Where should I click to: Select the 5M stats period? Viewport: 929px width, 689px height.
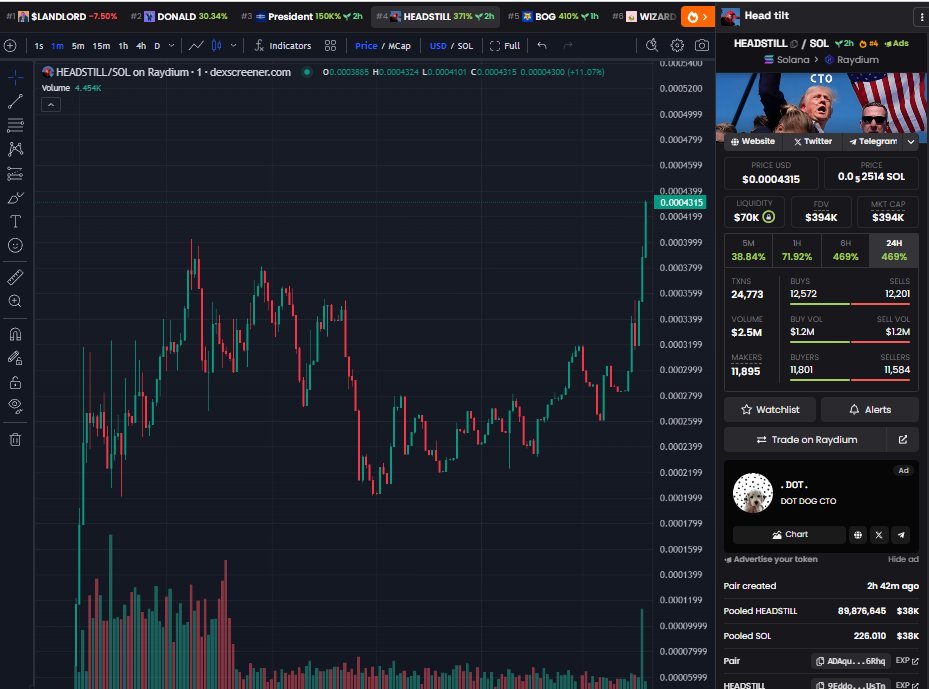pos(748,250)
